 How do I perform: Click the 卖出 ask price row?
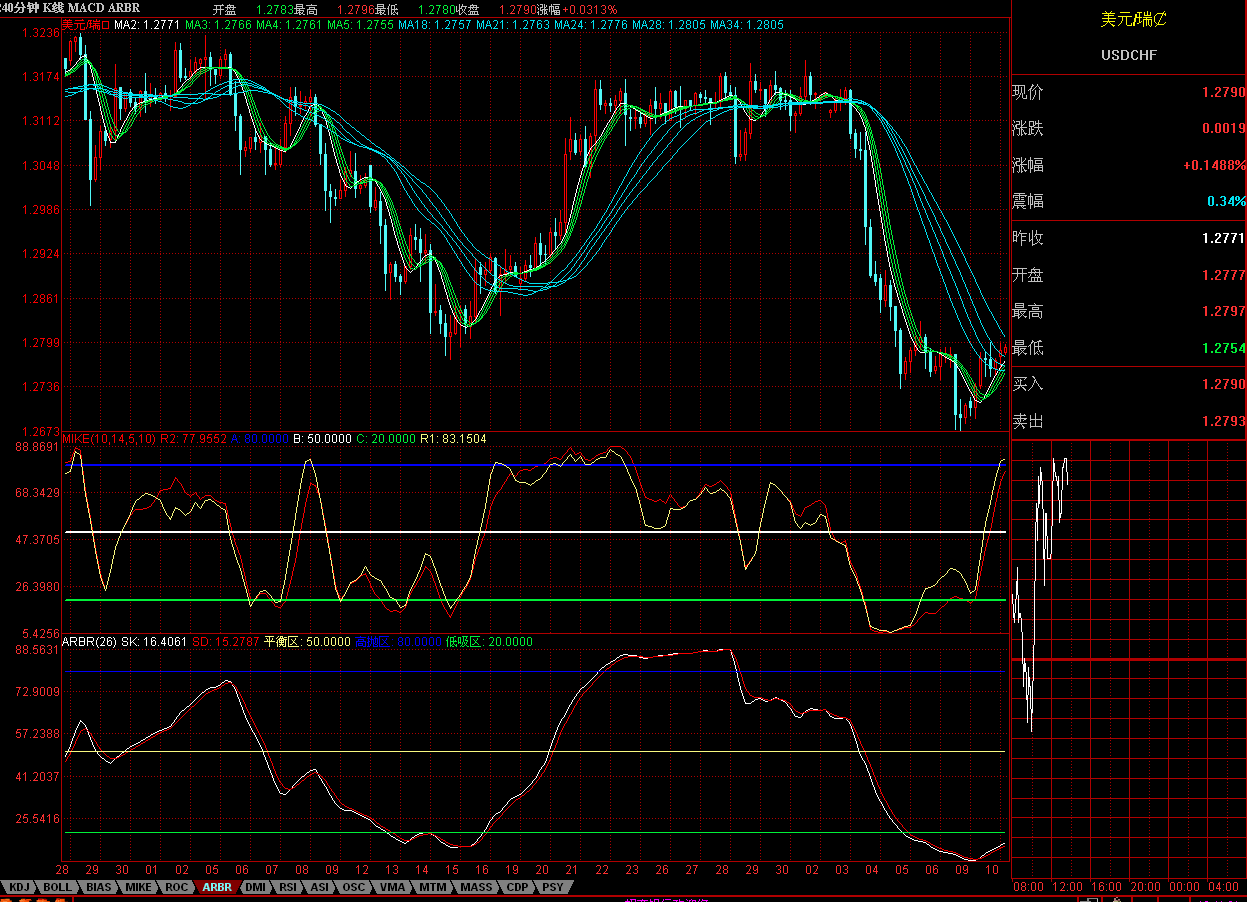pos(1128,421)
